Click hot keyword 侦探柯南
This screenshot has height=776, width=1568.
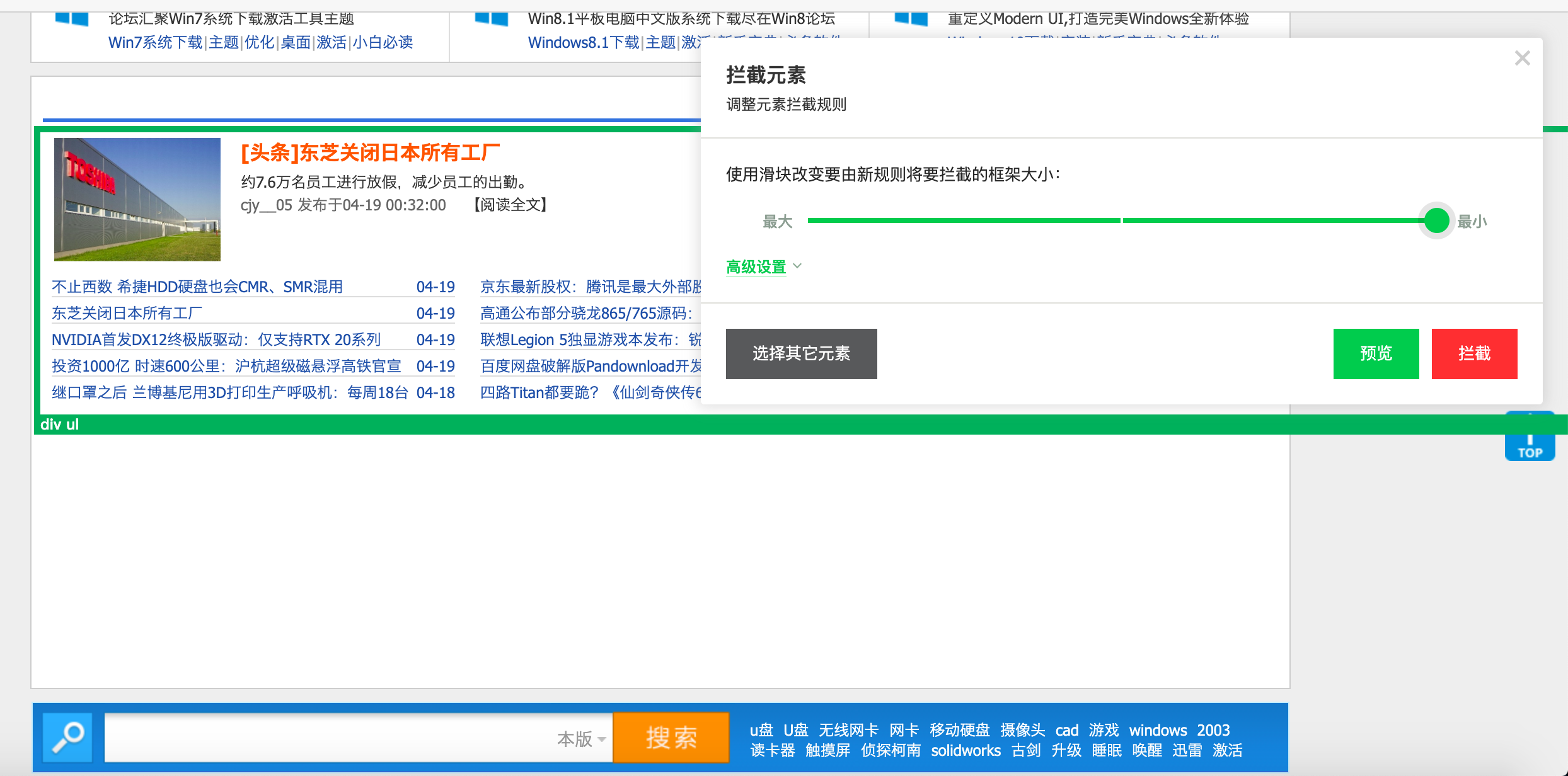point(891,750)
